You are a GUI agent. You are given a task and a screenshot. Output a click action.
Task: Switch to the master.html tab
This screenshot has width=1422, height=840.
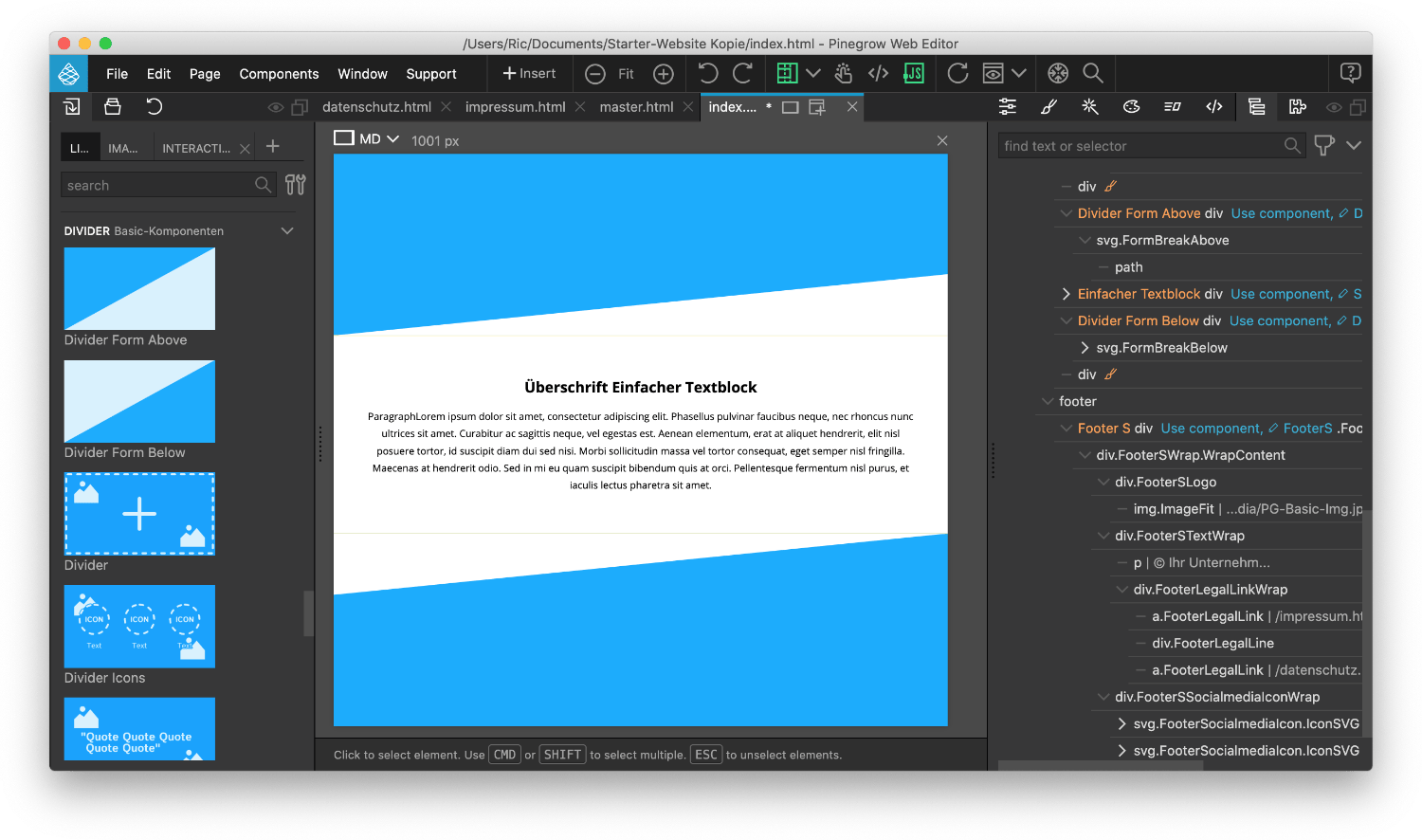tap(636, 107)
